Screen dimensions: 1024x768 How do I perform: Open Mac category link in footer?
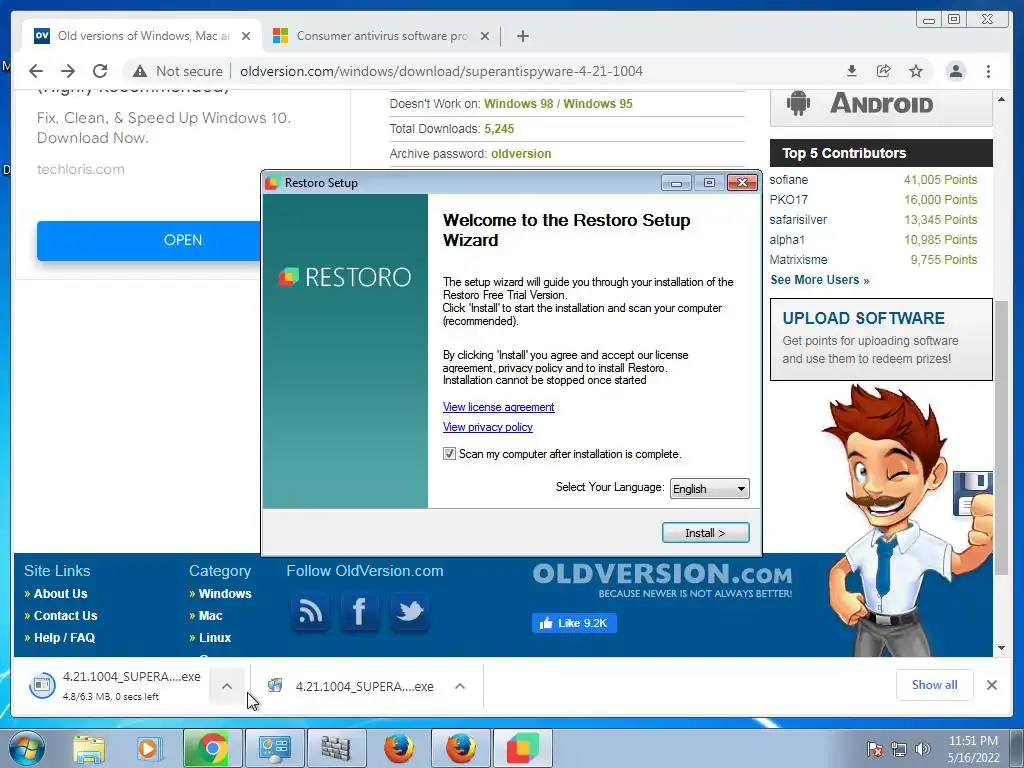coord(210,616)
